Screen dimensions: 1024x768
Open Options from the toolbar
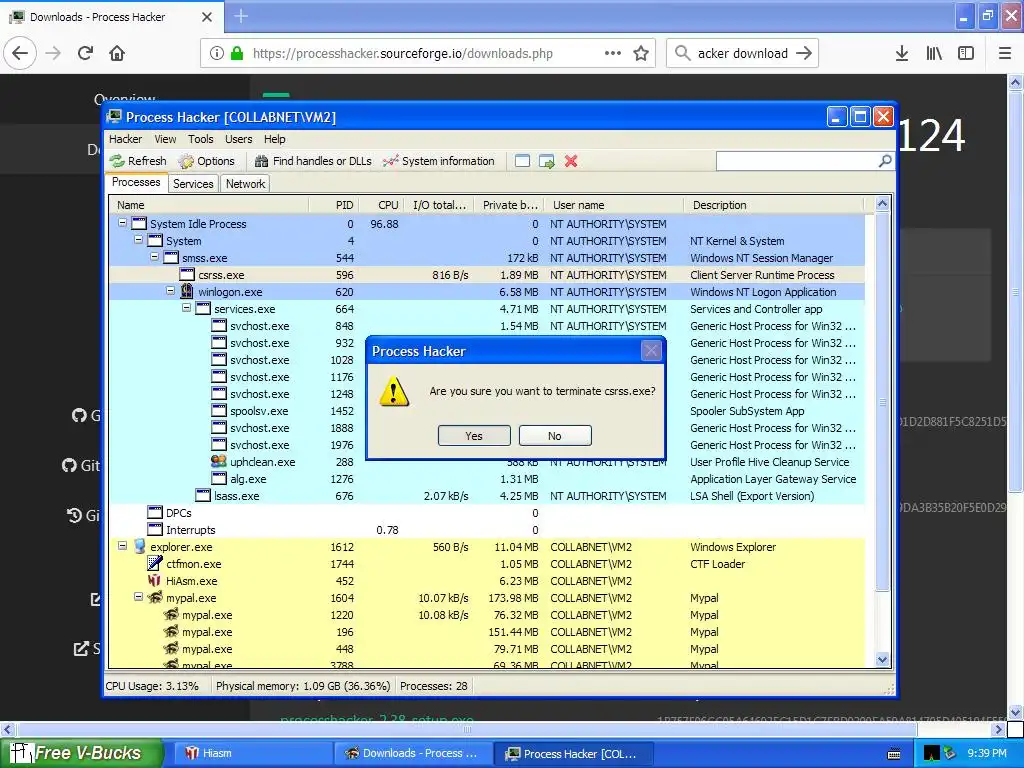[x=206, y=161]
